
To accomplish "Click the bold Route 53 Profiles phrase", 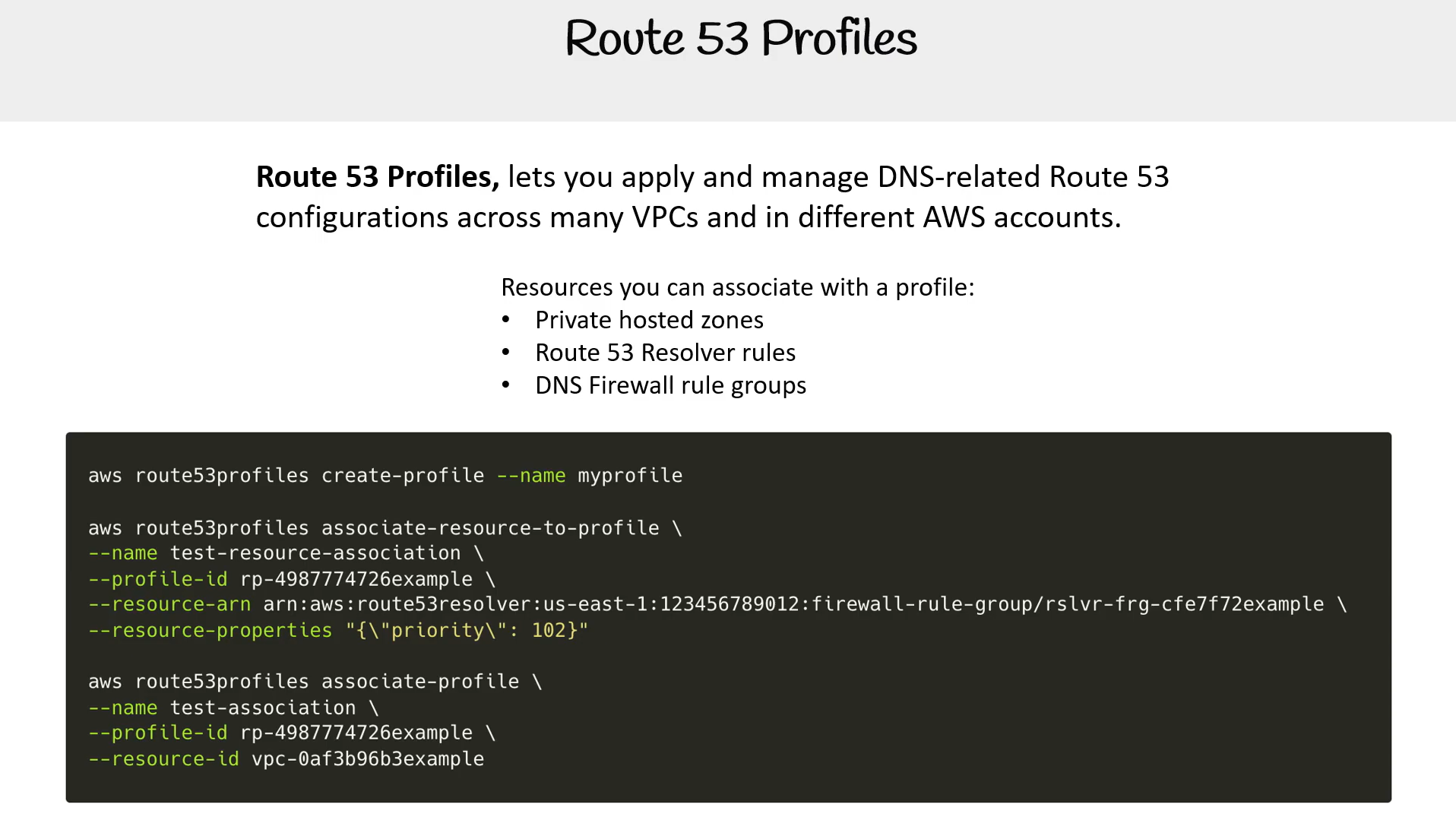I will 378,176.
